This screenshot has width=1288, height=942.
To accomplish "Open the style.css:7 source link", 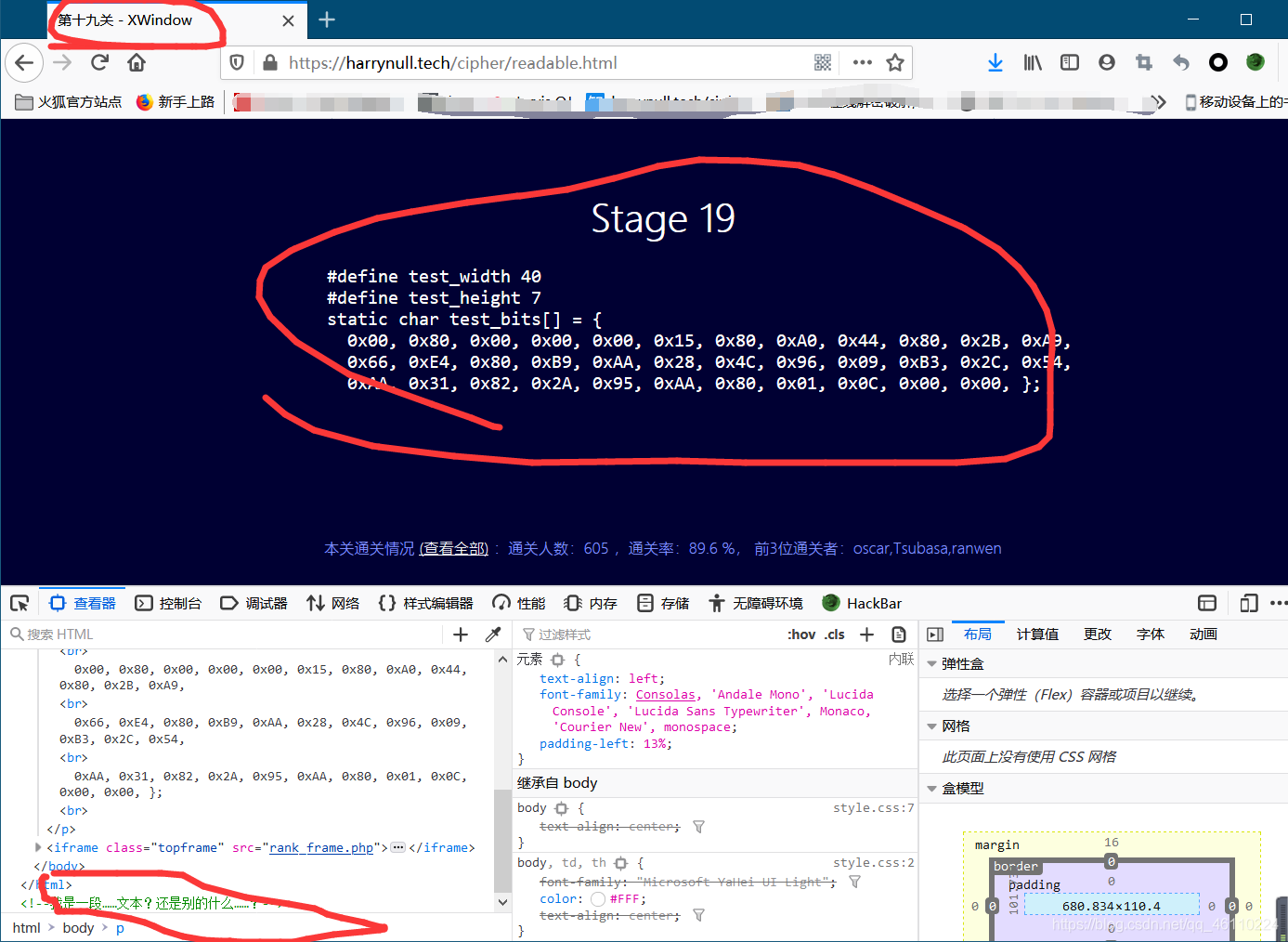I will (874, 808).
